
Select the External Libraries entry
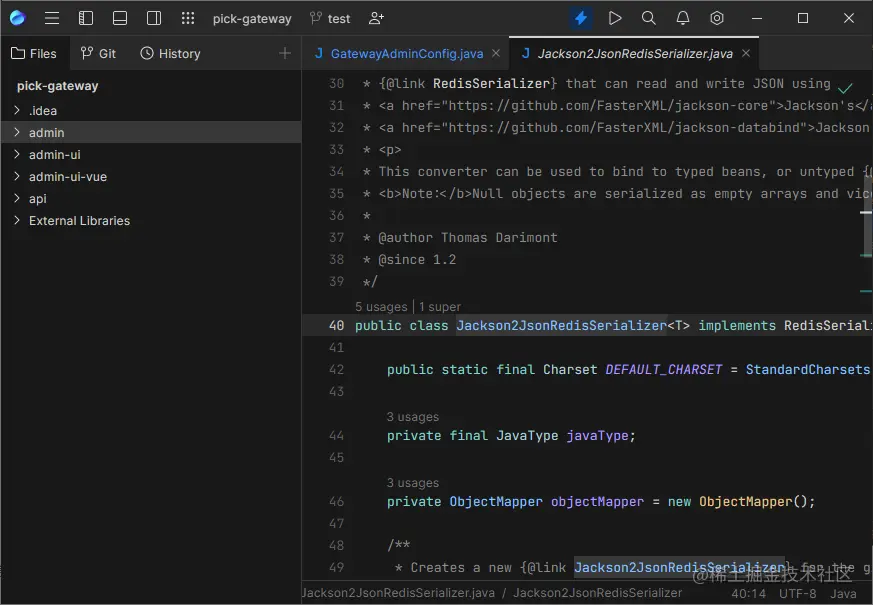pyautogui.click(x=80, y=221)
